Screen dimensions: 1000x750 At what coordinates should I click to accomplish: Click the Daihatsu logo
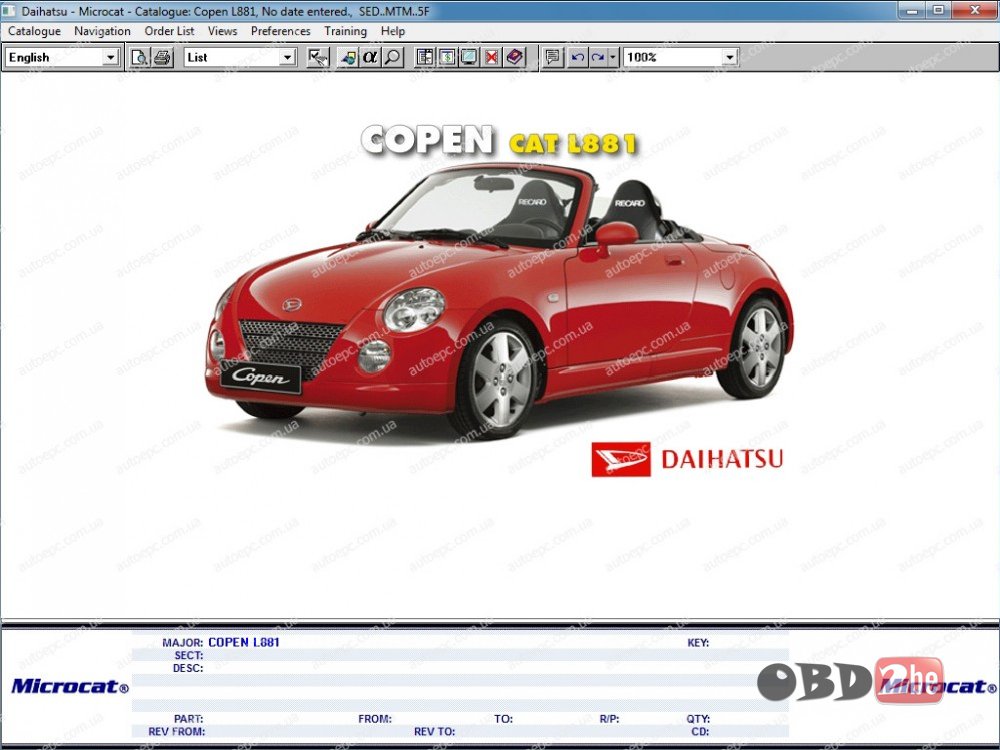pos(687,459)
